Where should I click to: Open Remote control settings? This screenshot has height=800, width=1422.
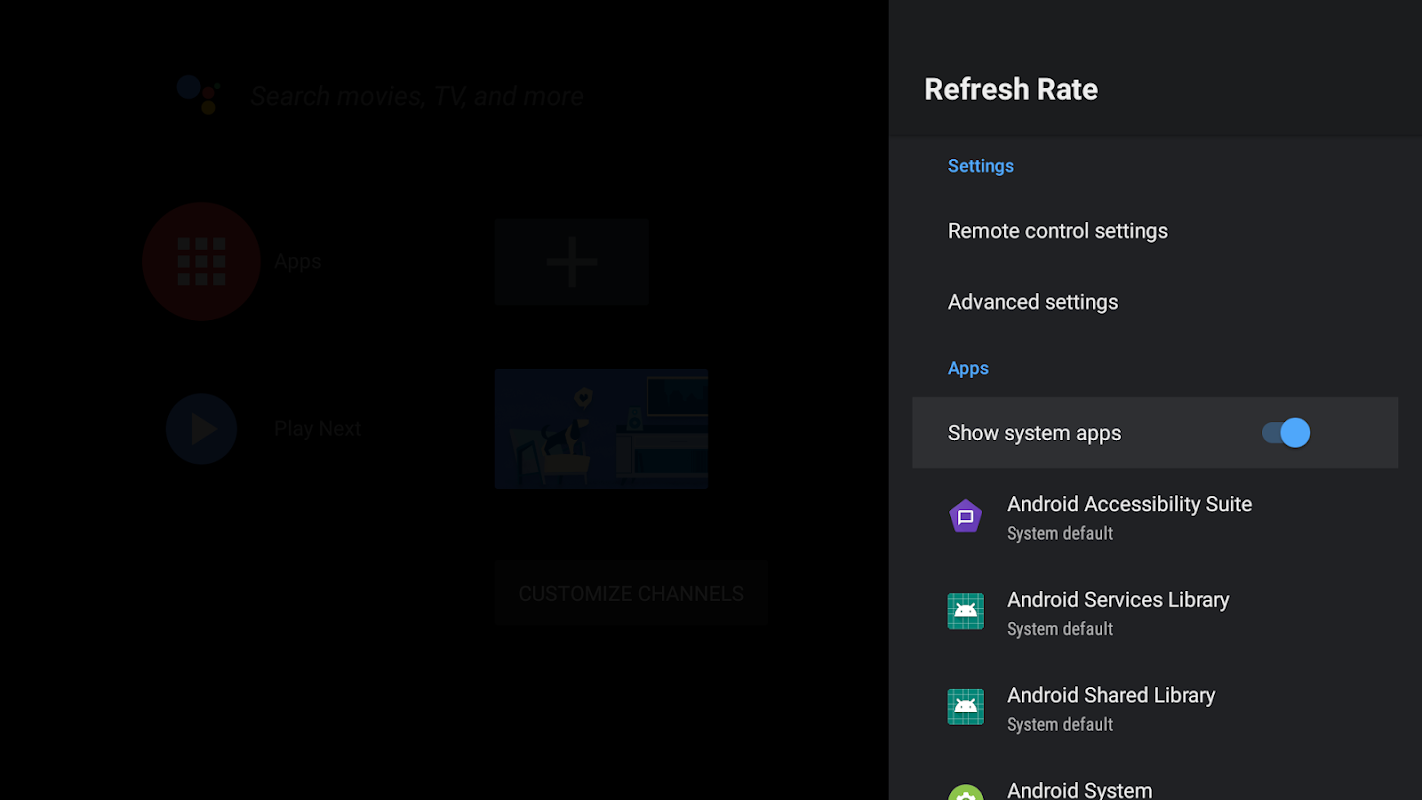click(x=1057, y=231)
